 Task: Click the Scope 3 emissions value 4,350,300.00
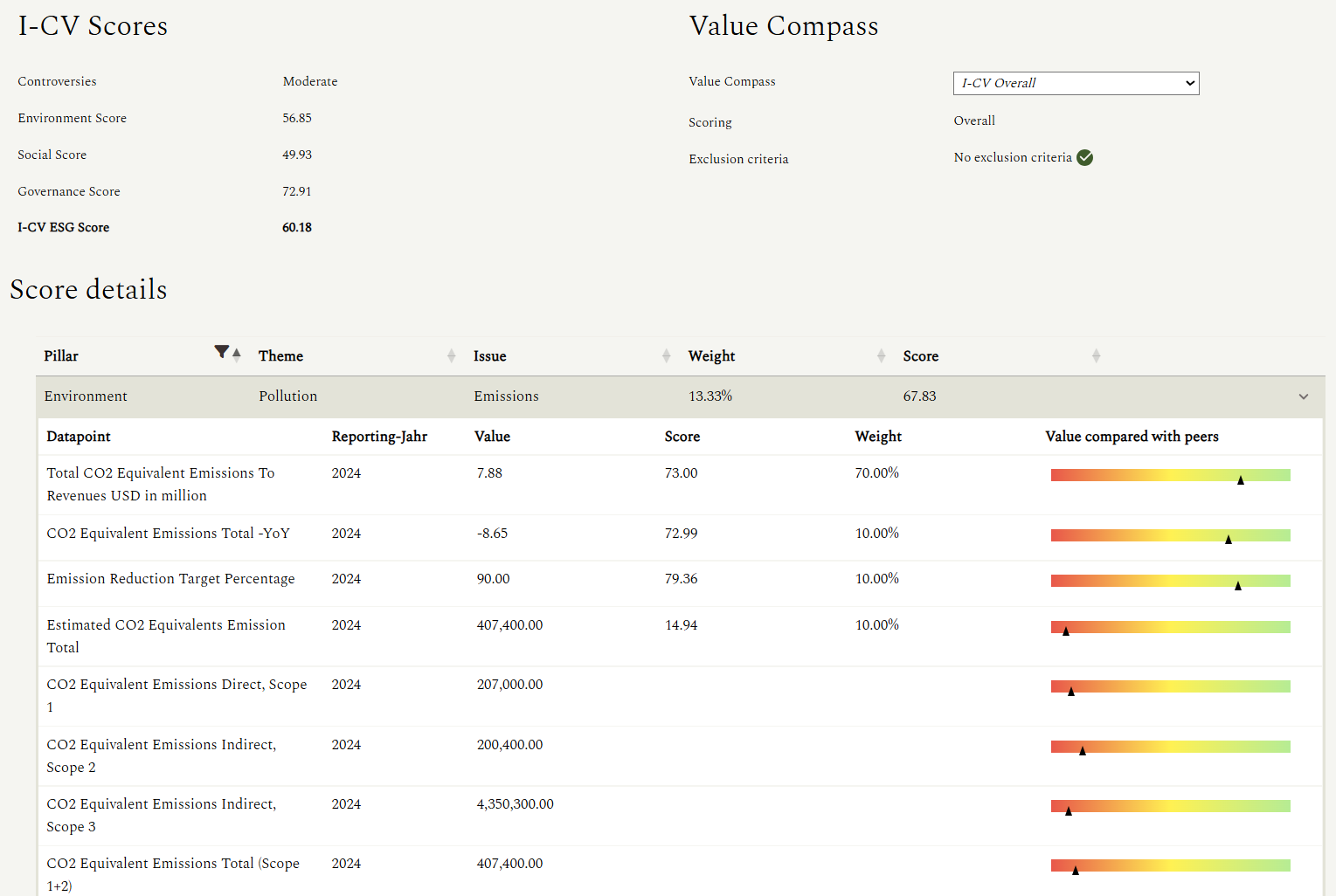(x=515, y=804)
